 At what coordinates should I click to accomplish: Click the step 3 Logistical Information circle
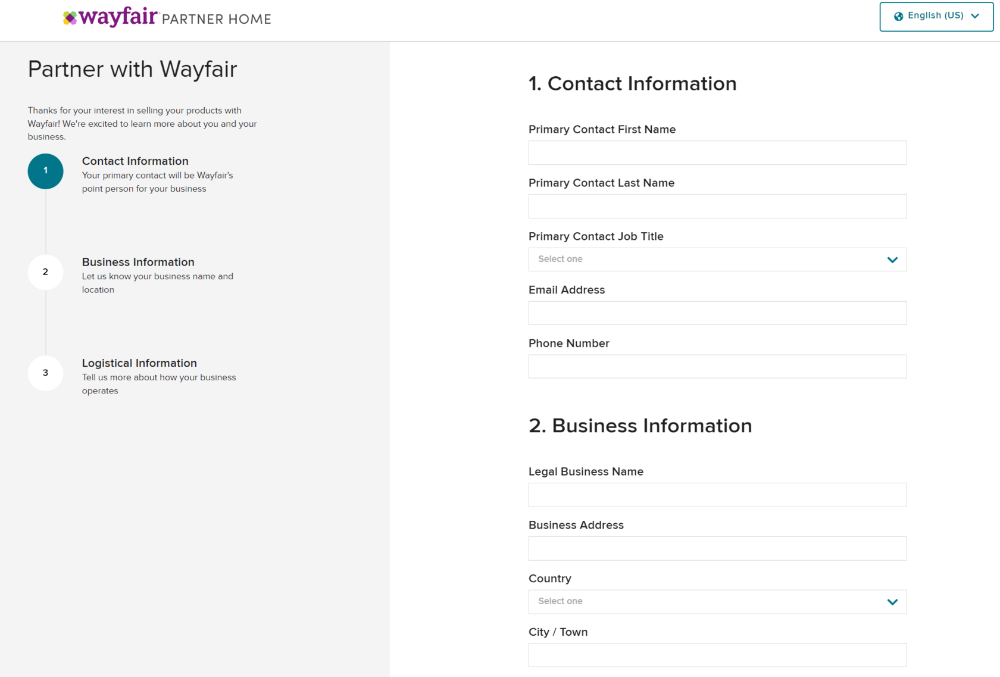click(45, 373)
